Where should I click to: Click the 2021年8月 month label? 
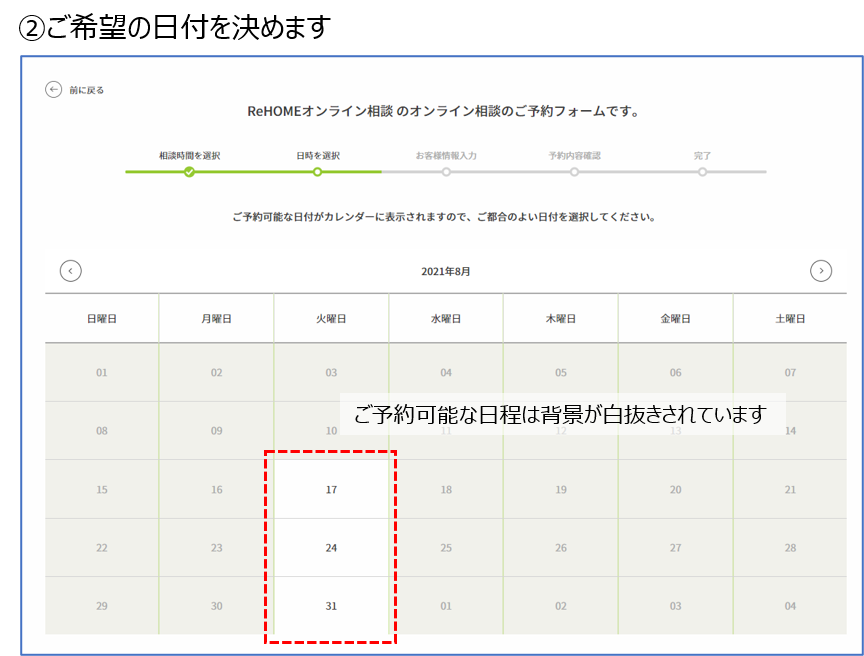445,271
